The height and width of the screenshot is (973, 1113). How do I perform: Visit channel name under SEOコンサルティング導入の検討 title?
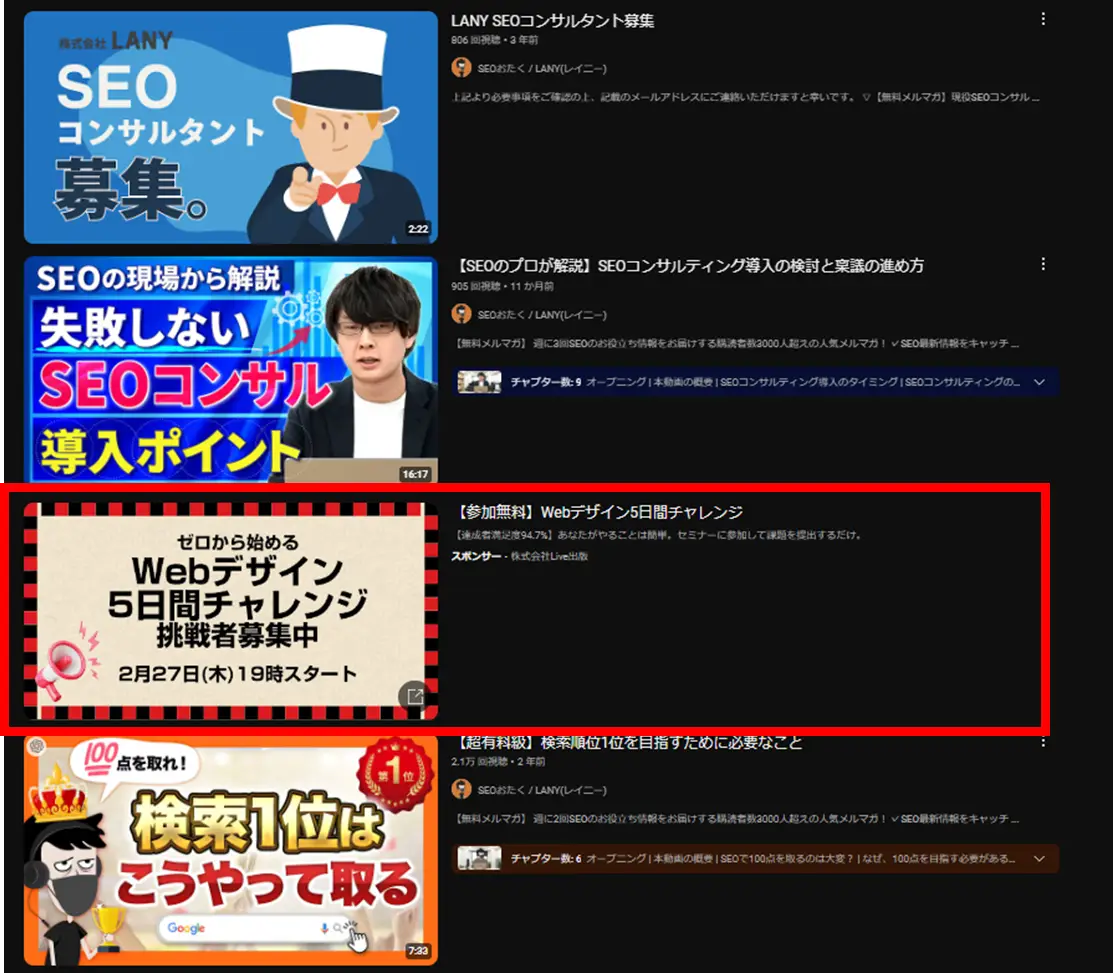[542, 314]
